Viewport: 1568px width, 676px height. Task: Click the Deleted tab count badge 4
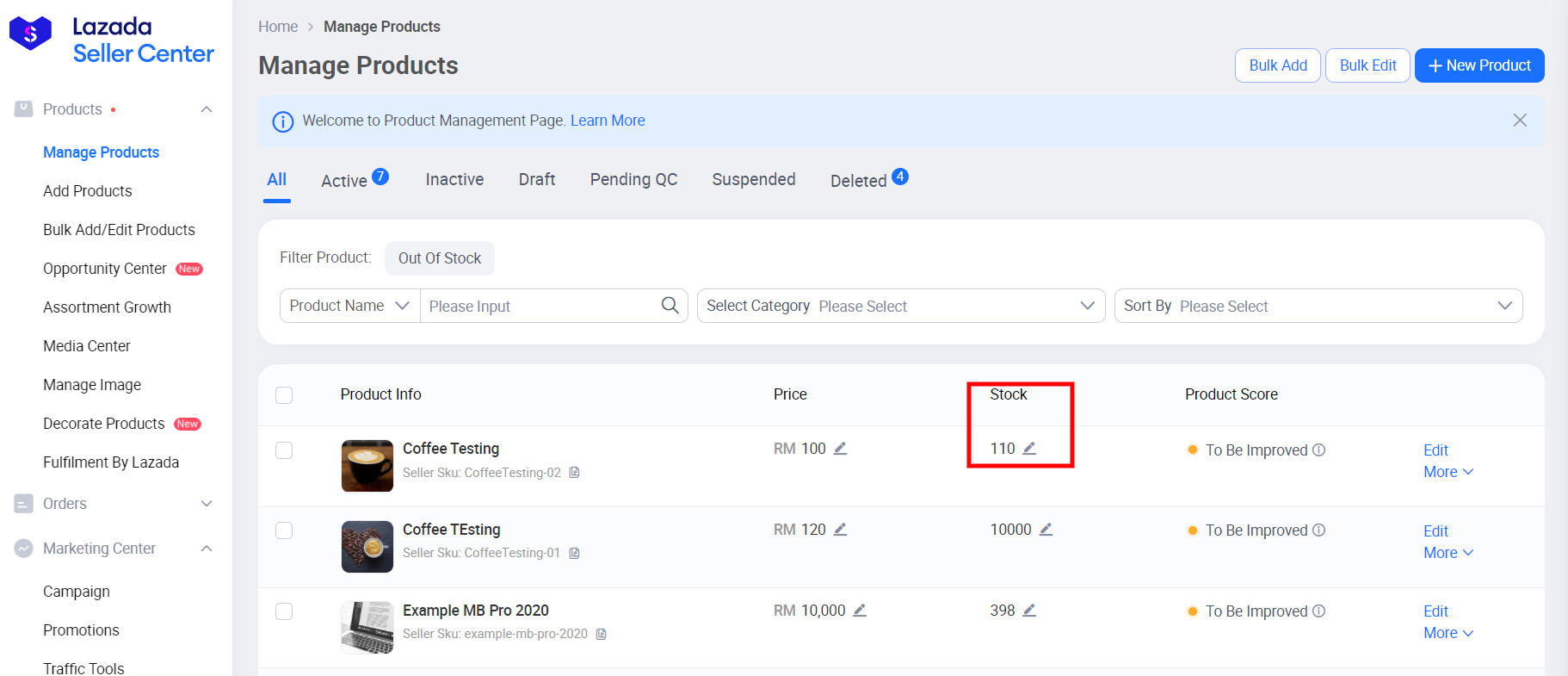900,177
